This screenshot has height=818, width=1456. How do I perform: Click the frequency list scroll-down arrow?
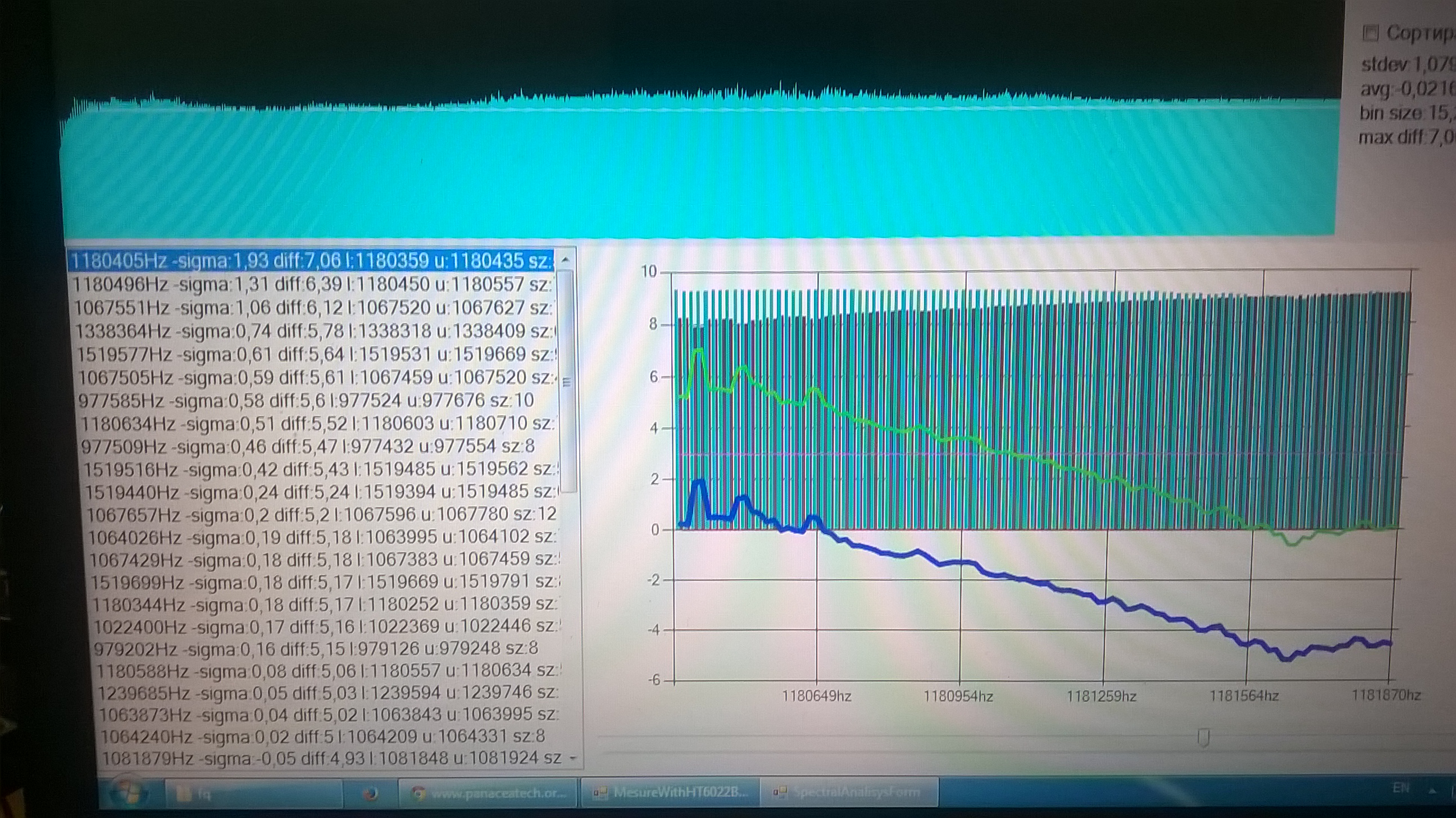[x=574, y=757]
